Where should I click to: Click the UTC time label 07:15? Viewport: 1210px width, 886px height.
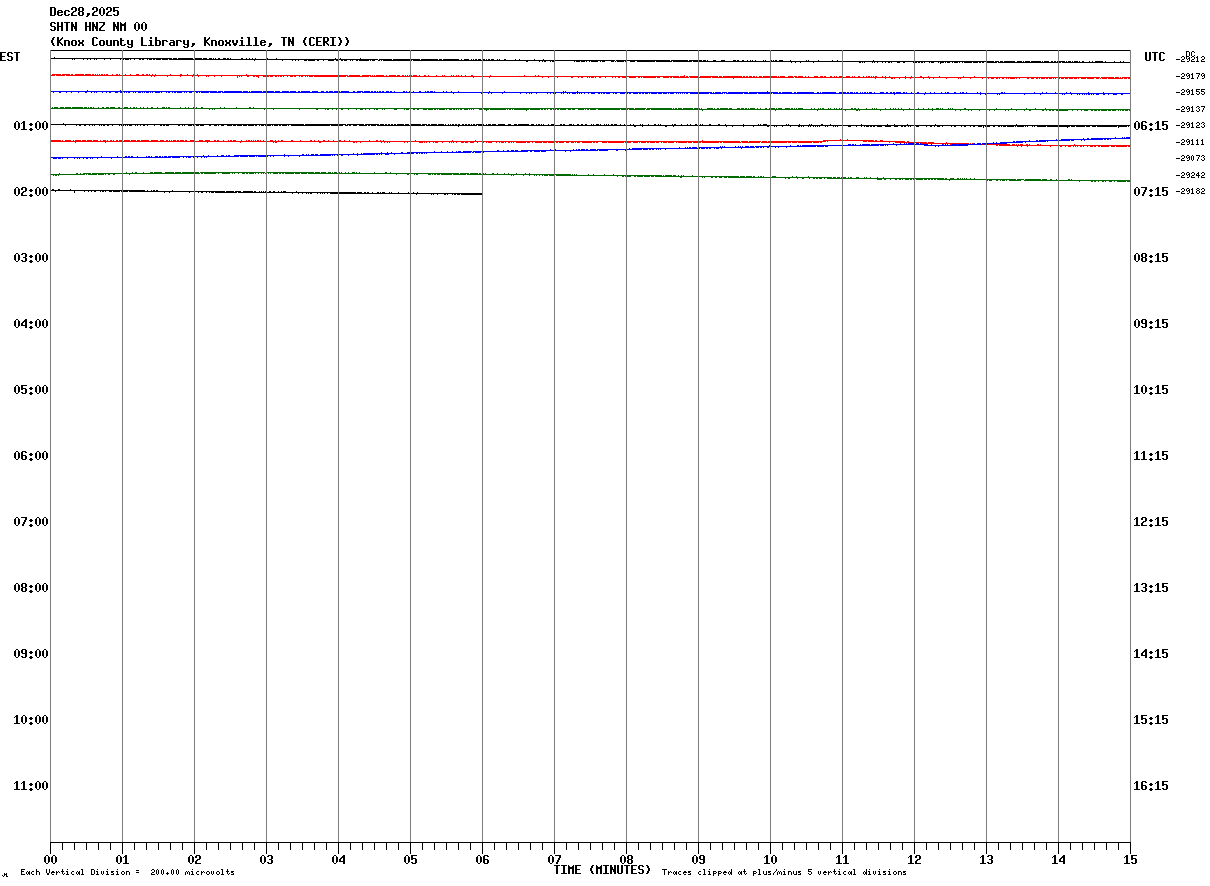coord(1151,192)
